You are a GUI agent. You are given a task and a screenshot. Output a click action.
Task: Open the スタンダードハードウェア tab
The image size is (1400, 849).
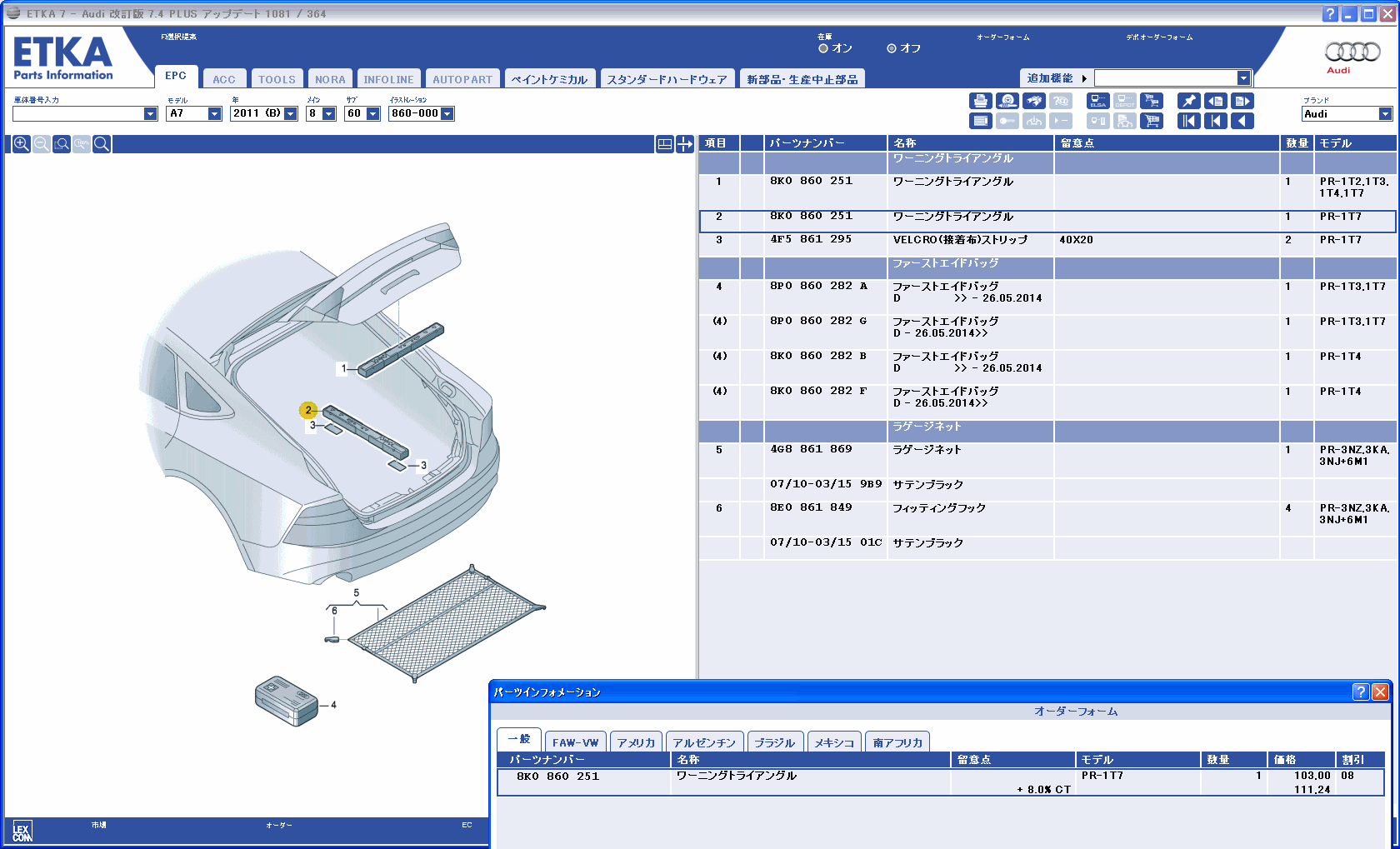click(x=667, y=79)
